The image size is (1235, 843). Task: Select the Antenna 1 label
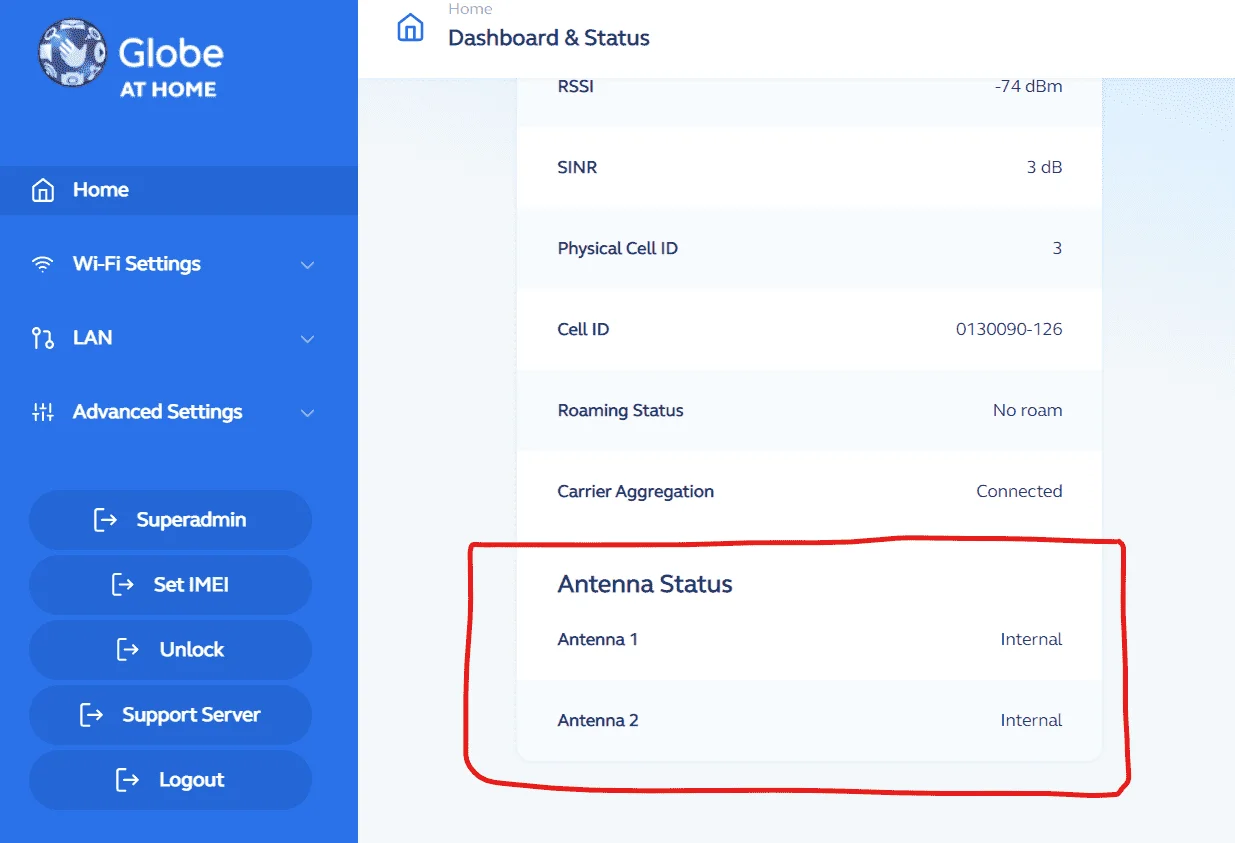click(x=597, y=639)
